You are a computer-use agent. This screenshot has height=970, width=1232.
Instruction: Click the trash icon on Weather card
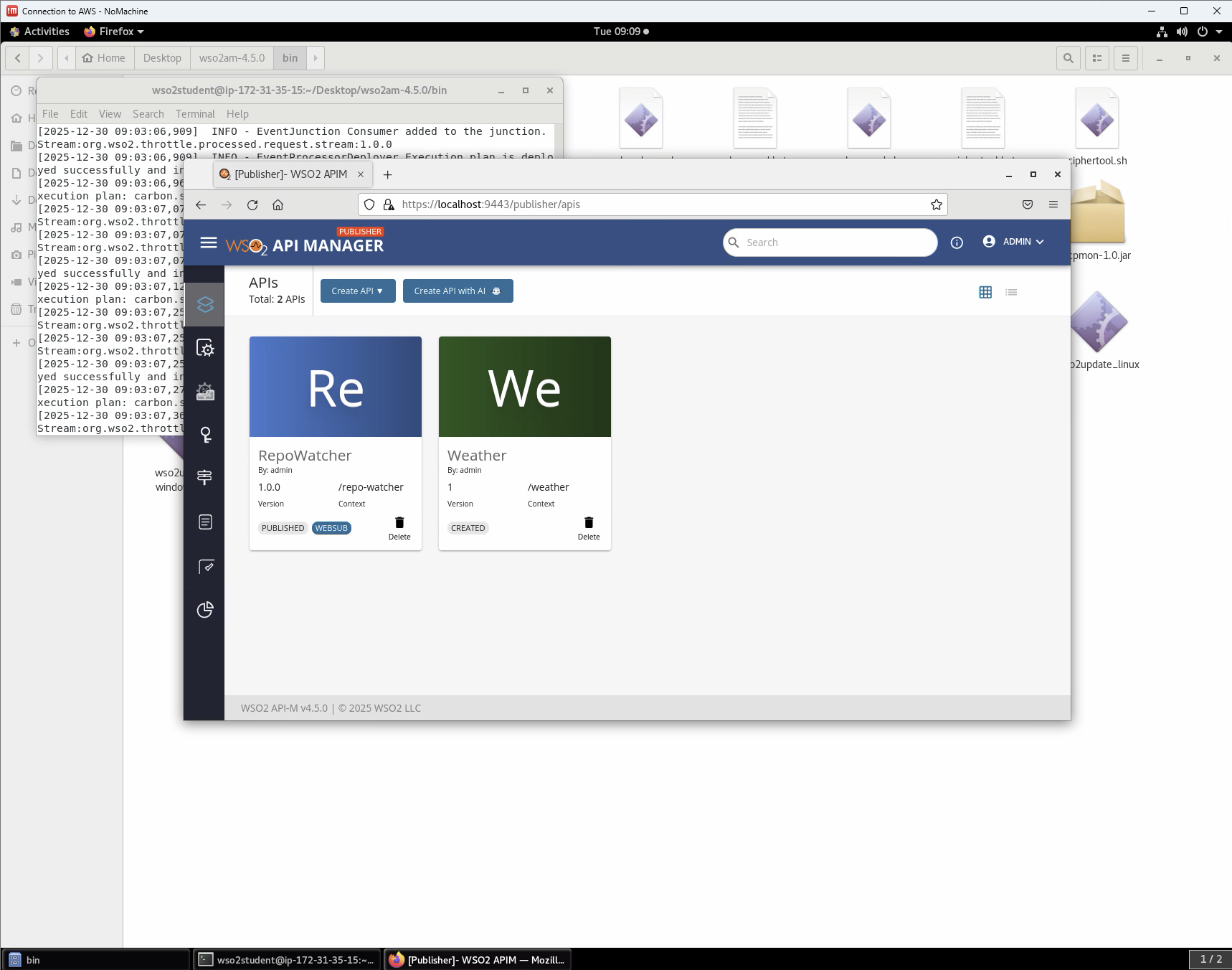point(589,523)
